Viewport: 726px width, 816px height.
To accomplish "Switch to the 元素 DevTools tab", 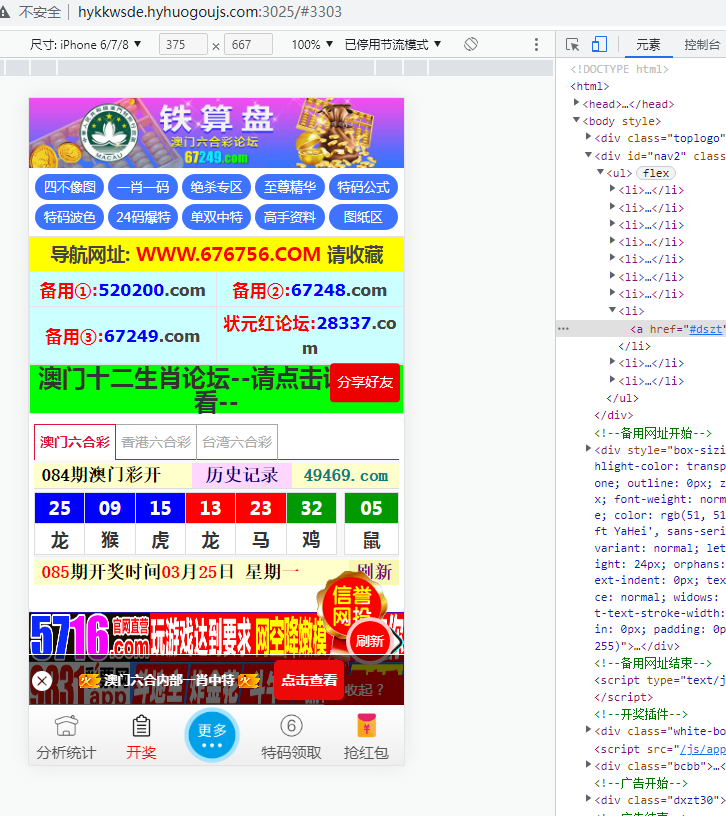I will click(648, 45).
